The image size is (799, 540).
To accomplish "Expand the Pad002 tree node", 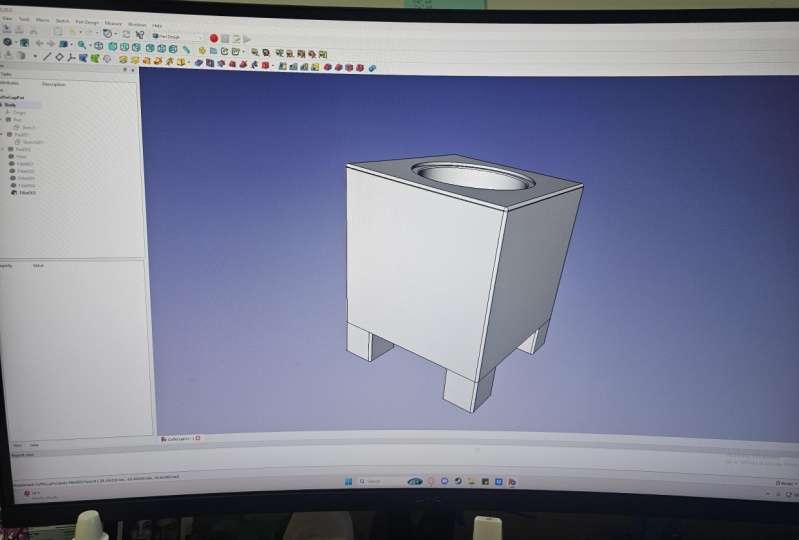I will tap(3, 149).
